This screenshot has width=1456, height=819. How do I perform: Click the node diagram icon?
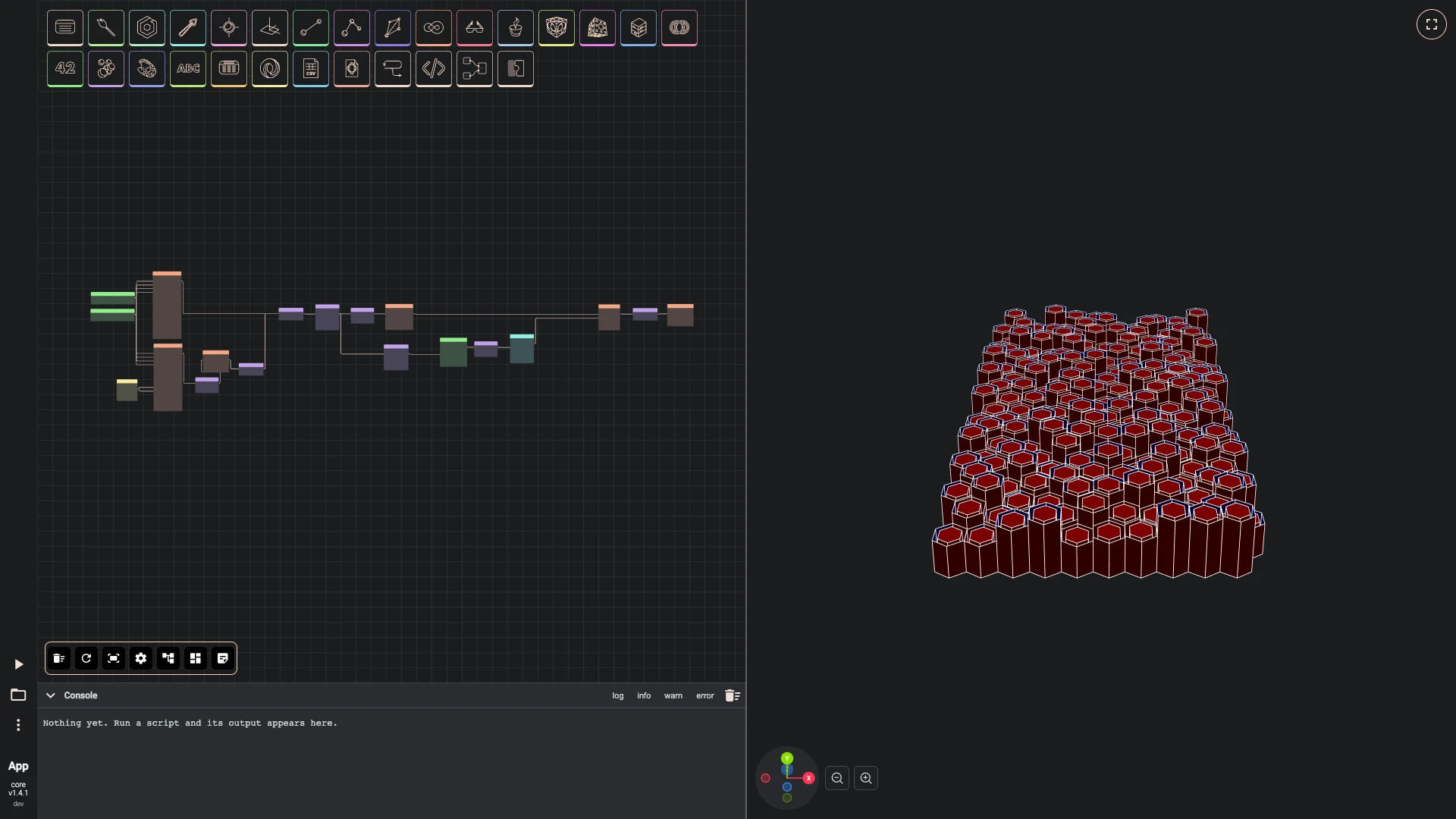475,69
